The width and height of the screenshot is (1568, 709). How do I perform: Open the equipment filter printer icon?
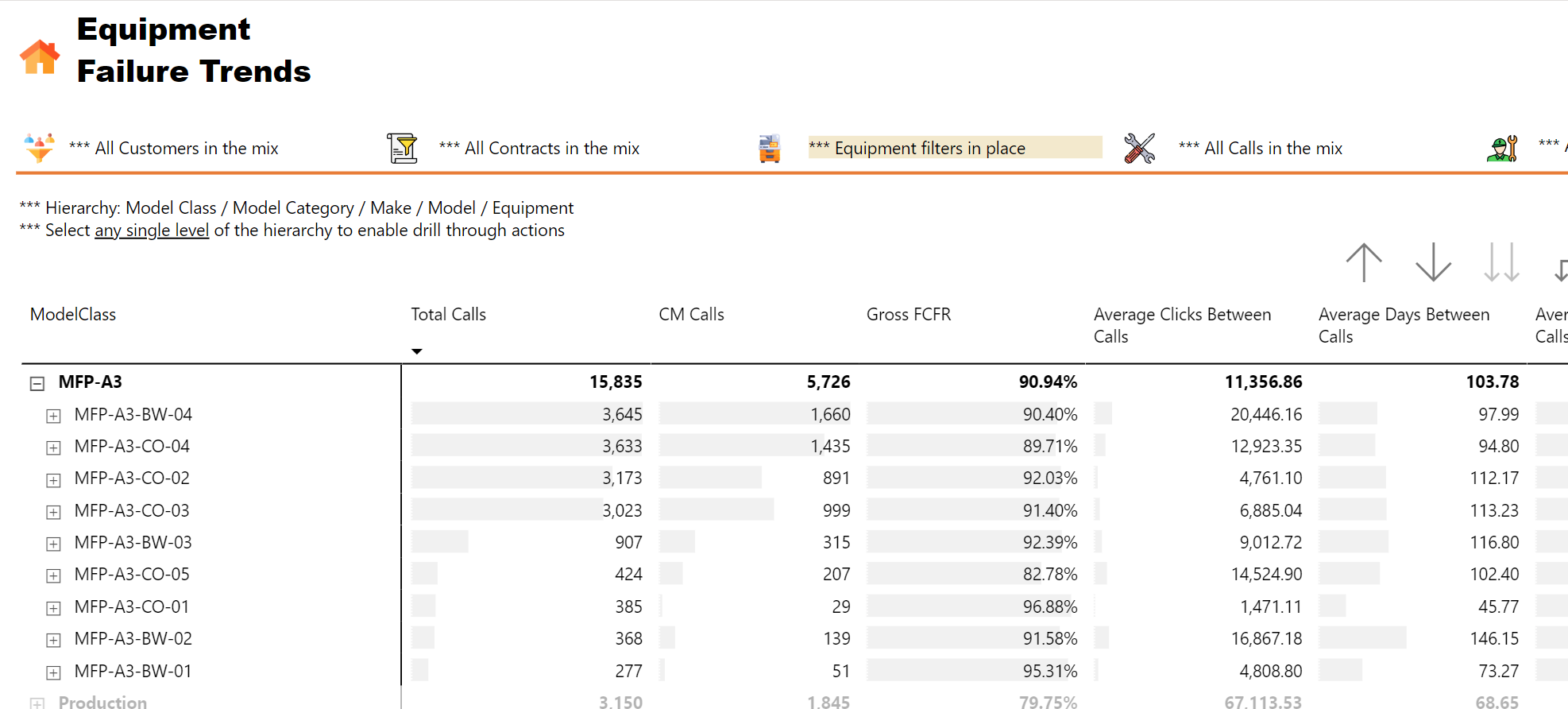click(770, 149)
